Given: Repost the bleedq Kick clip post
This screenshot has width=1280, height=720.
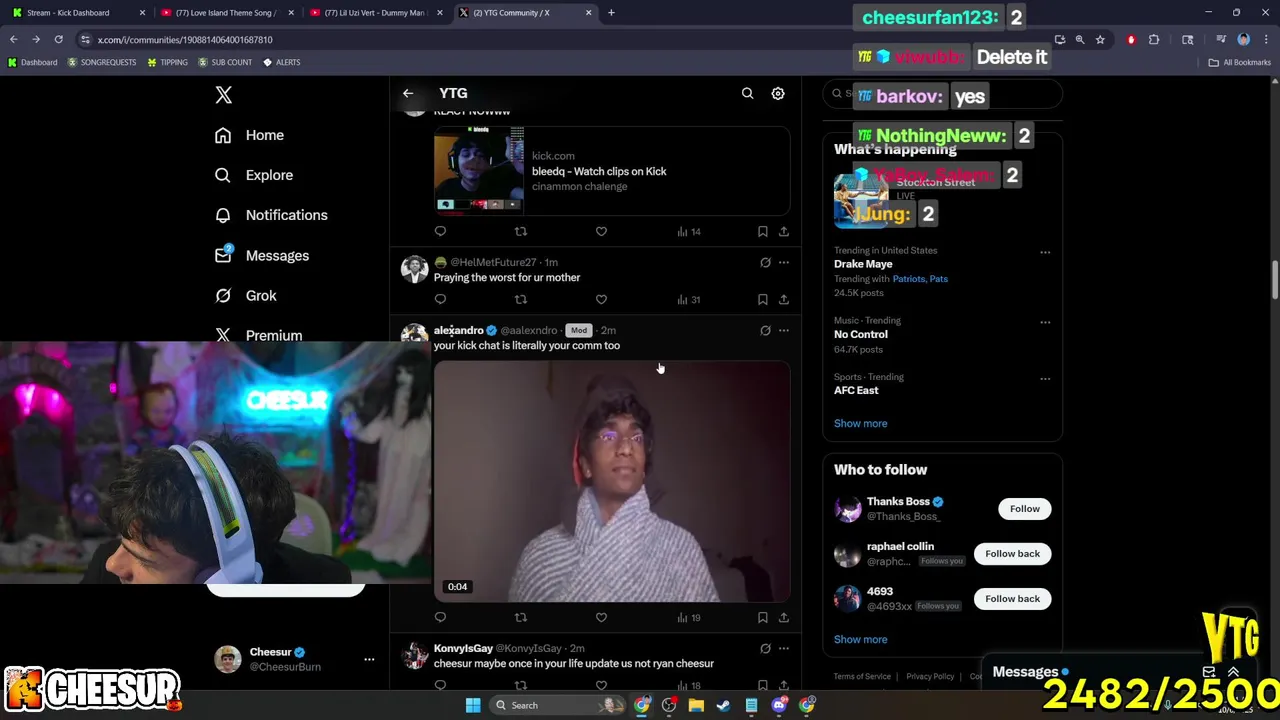Looking at the screenshot, I should (x=520, y=232).
